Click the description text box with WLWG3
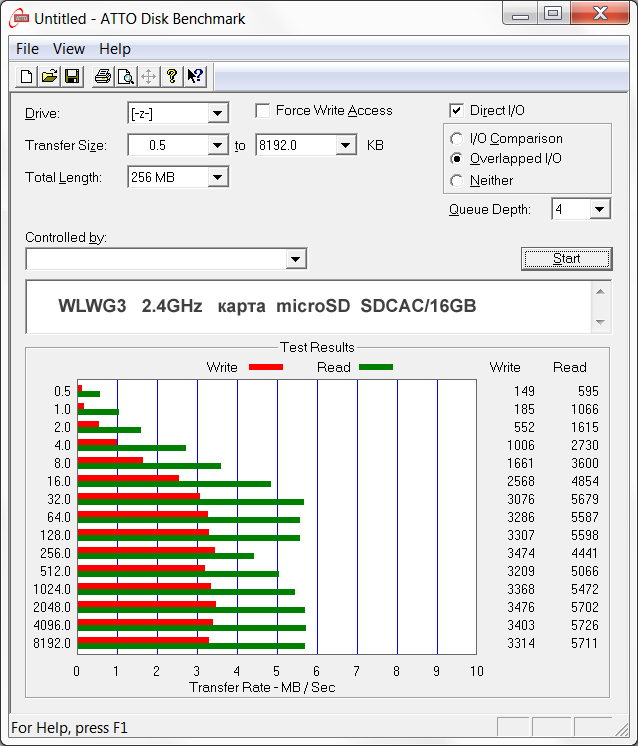 point(308,306)
